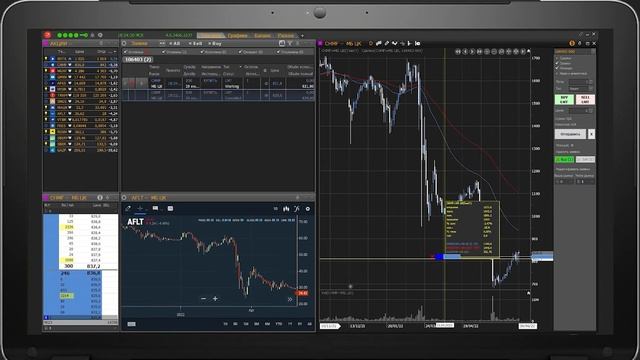Click the green BUY button
The width and height of the screenshot is (640, 360).
click(564, 100)
